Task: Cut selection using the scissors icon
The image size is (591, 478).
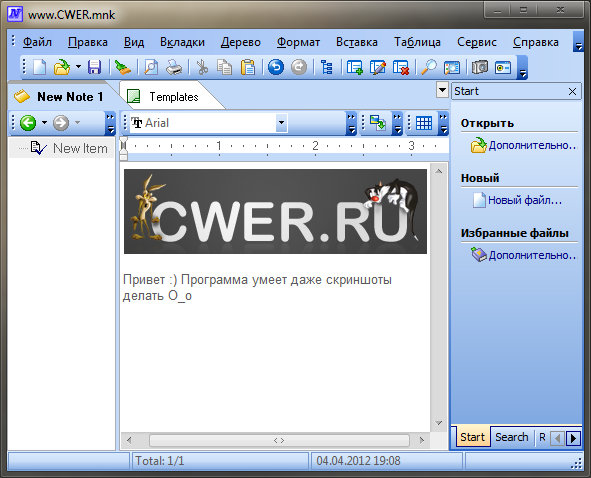Action: point(202,68)
